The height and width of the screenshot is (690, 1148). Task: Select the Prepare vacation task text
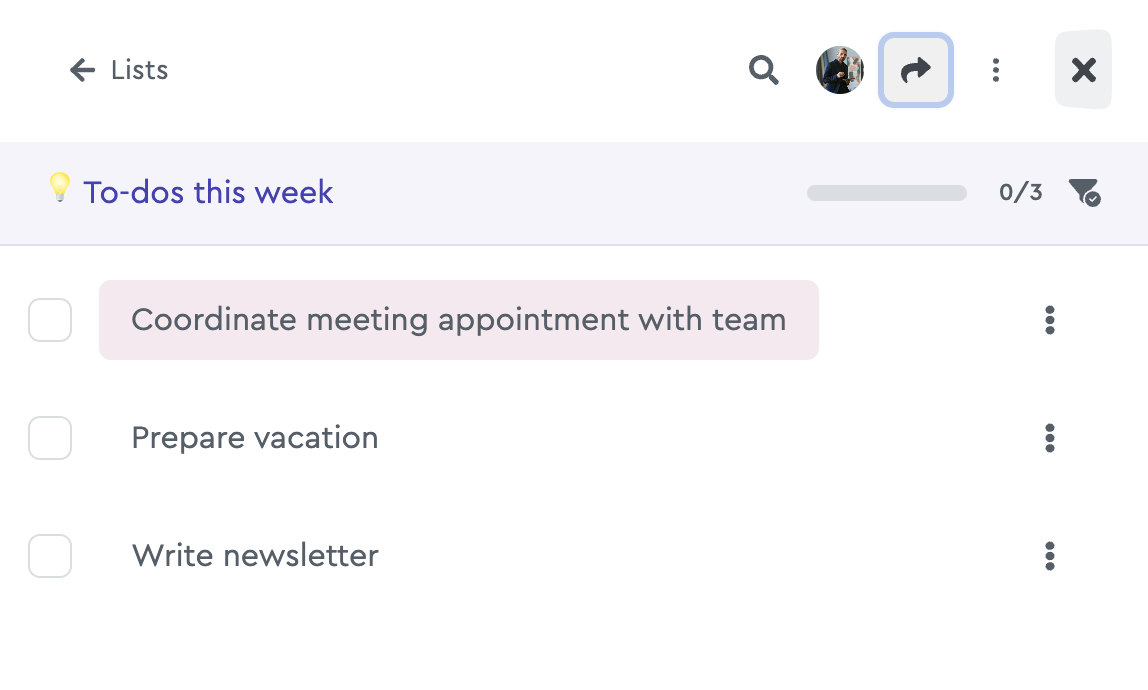coord(255,438)
